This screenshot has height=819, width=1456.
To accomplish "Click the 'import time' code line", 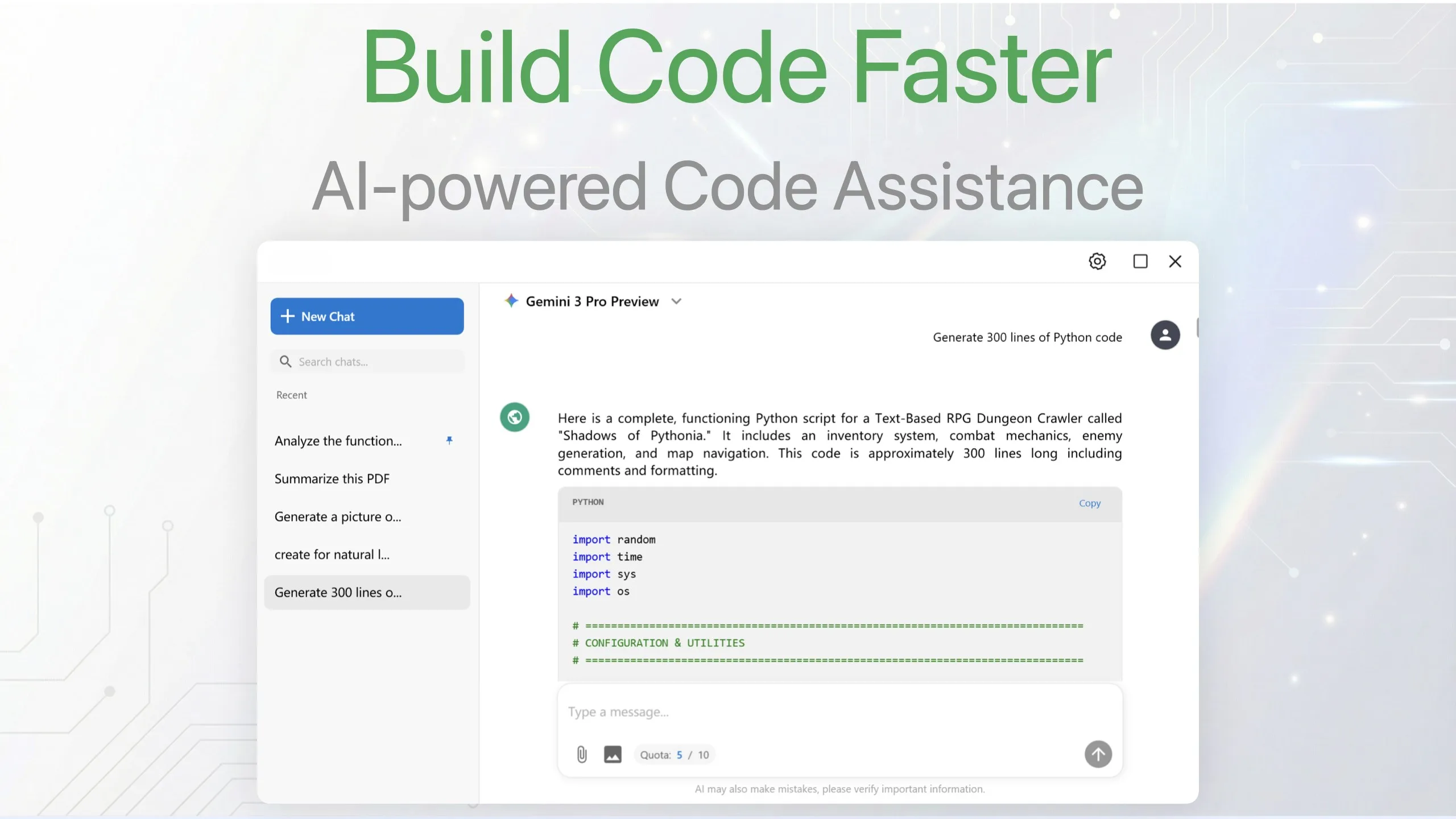I will (607, 557).
